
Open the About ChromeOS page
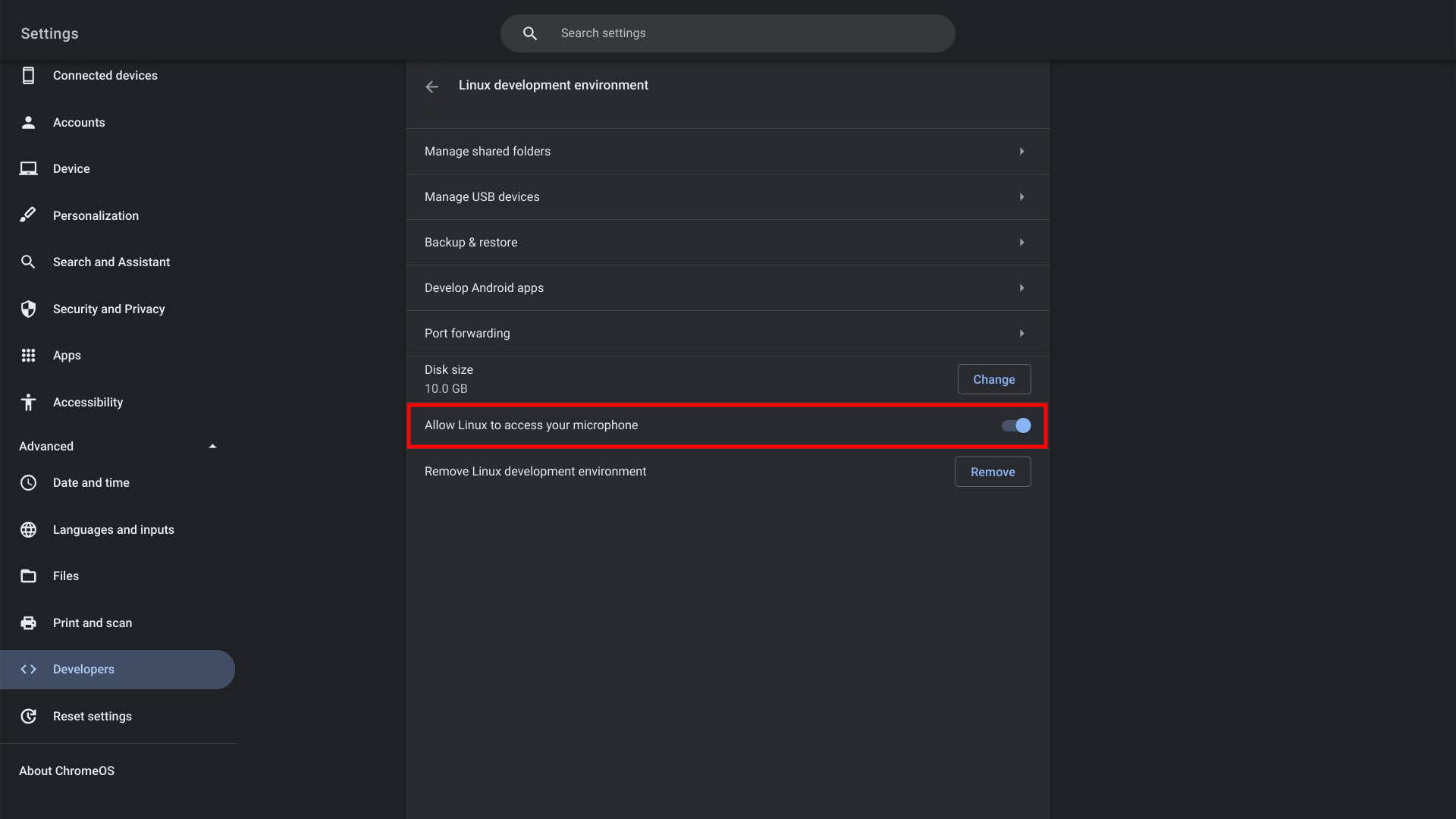(67, 770)
